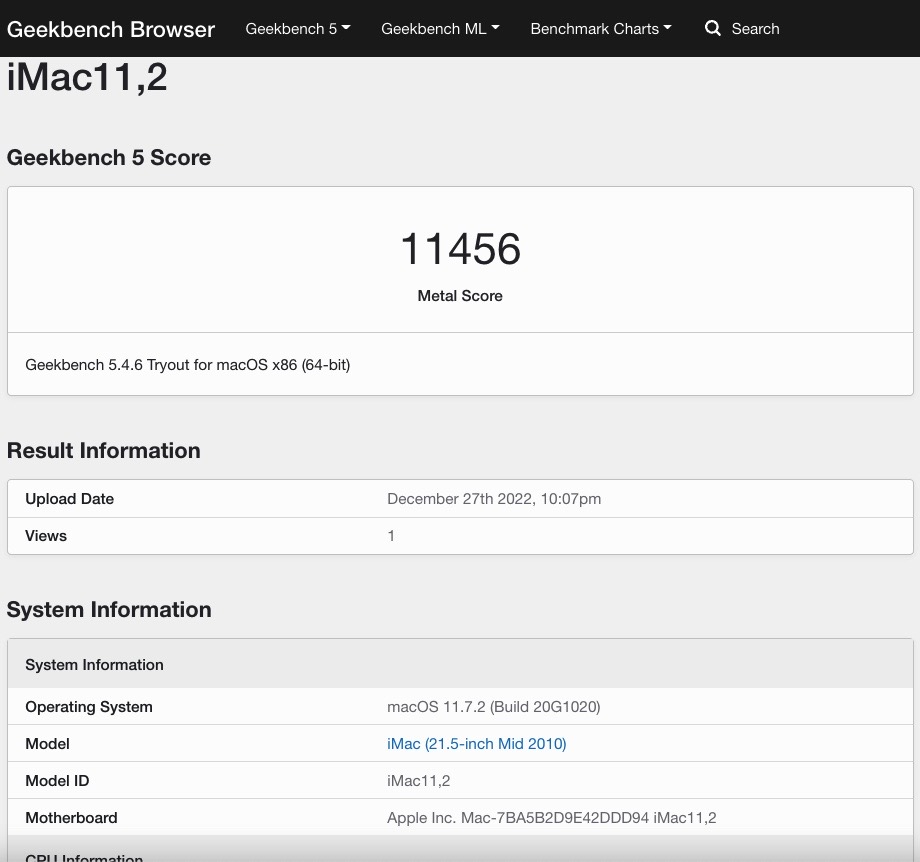Go to Geekbench Browser home
920x862 pixels.
(111, 29)
